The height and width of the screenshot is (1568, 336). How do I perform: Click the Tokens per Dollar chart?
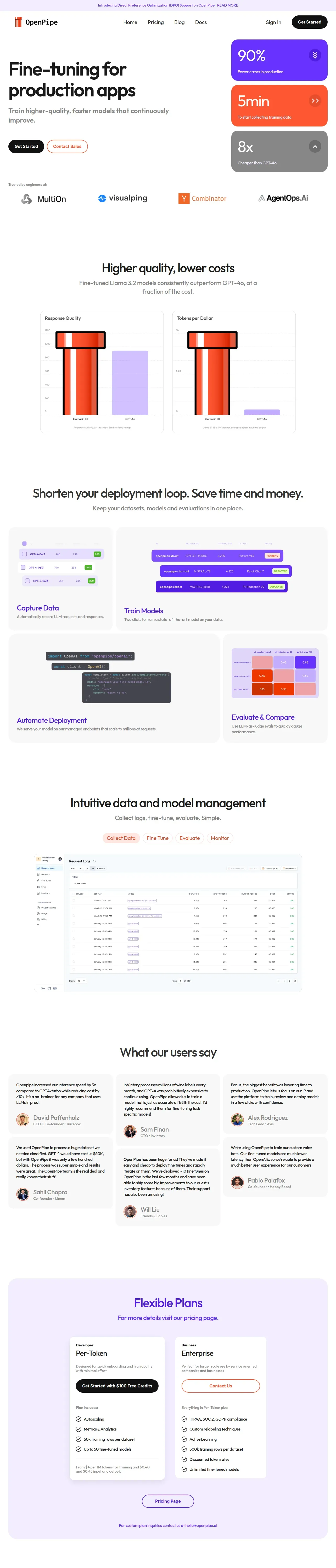pos(234,372)
